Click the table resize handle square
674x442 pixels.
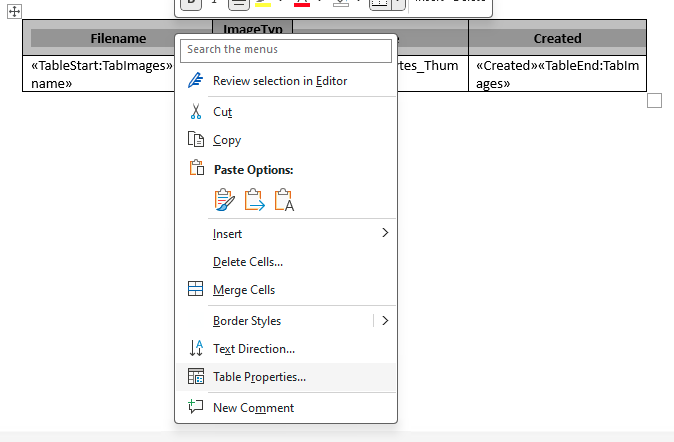(x=654, y=100)
